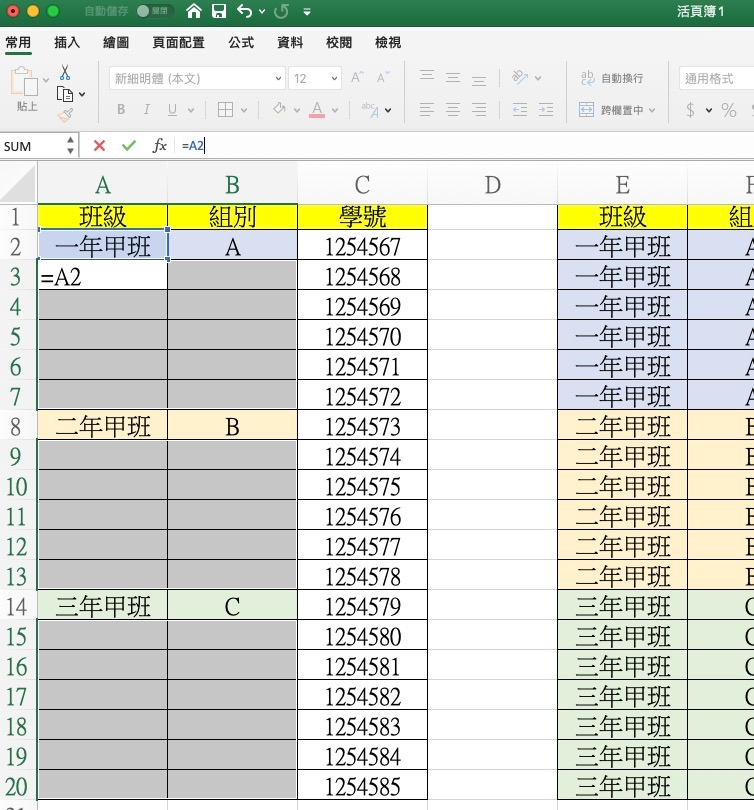Toggle the AutoSave (自動儲存) switch
Image resolution: width=754 pixels, height=810 pixels.
pyautogui.click(x=154, y=12)
